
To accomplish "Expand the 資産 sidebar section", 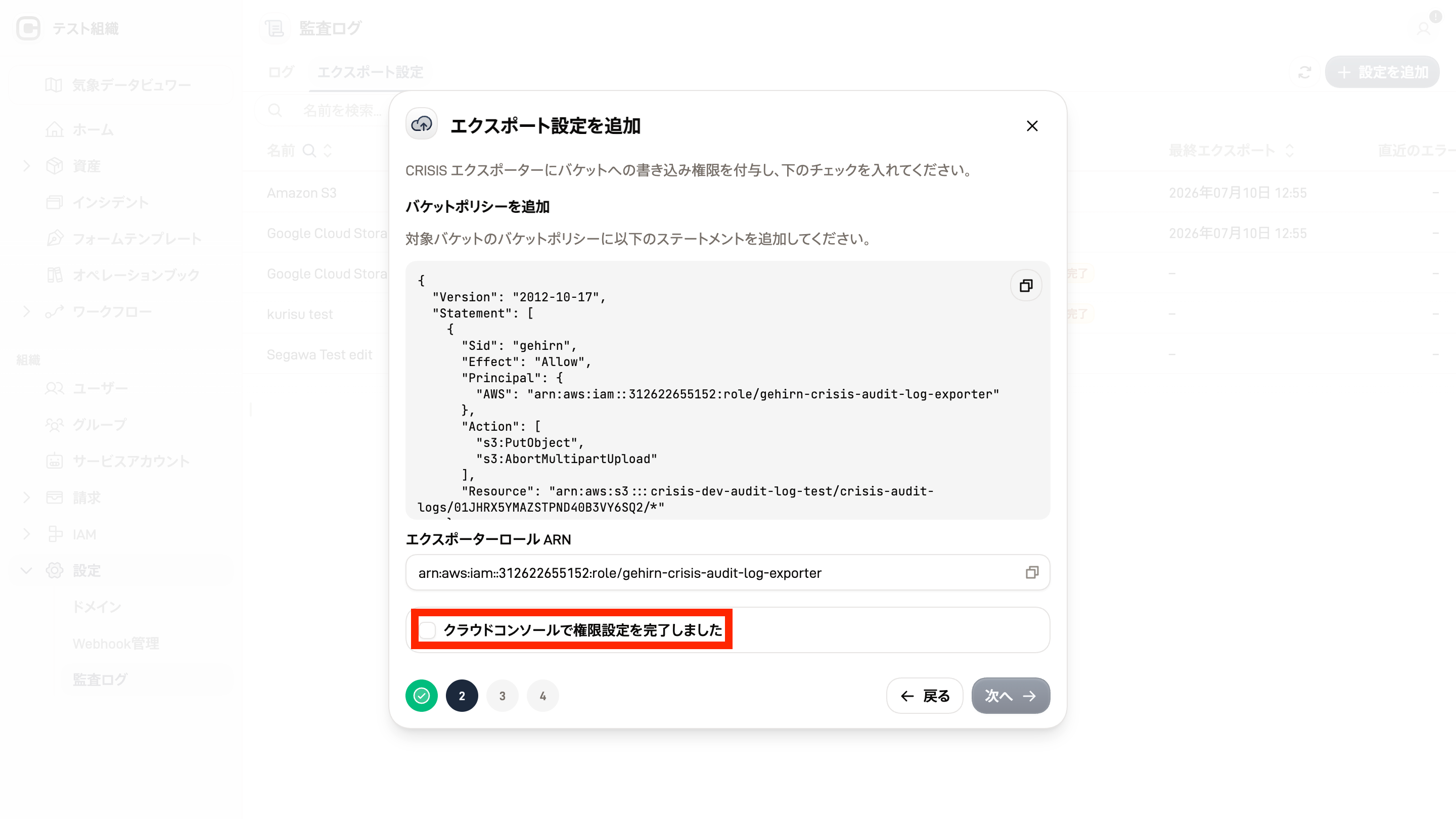I will (27, 166).
